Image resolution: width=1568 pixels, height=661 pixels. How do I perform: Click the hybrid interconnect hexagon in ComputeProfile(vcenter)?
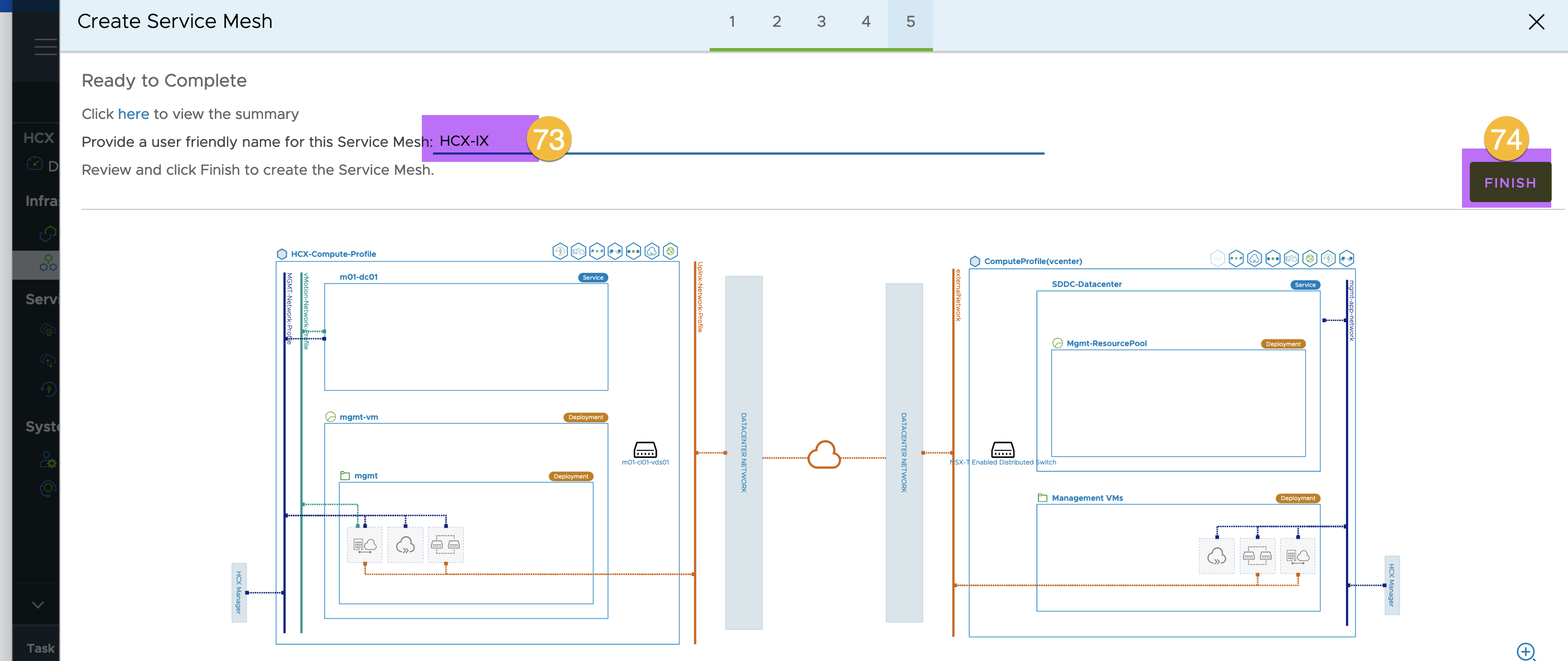(1291, 258)
